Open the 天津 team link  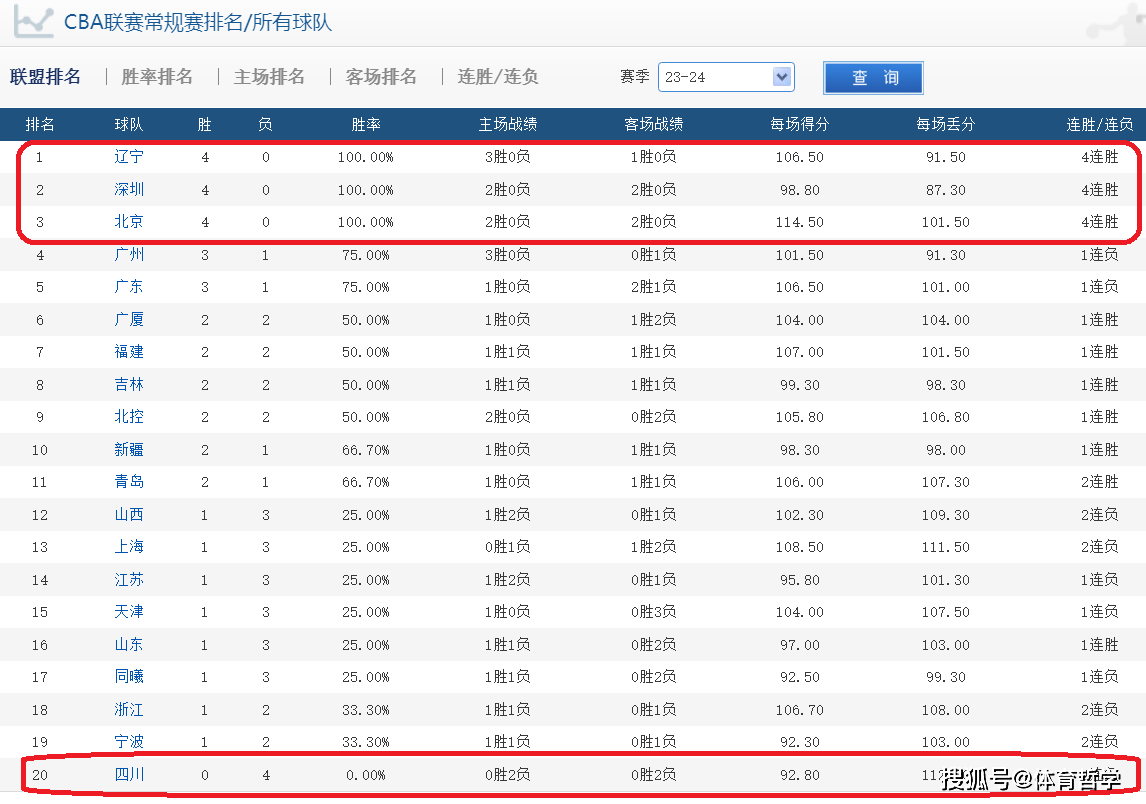tap(129, 612)
